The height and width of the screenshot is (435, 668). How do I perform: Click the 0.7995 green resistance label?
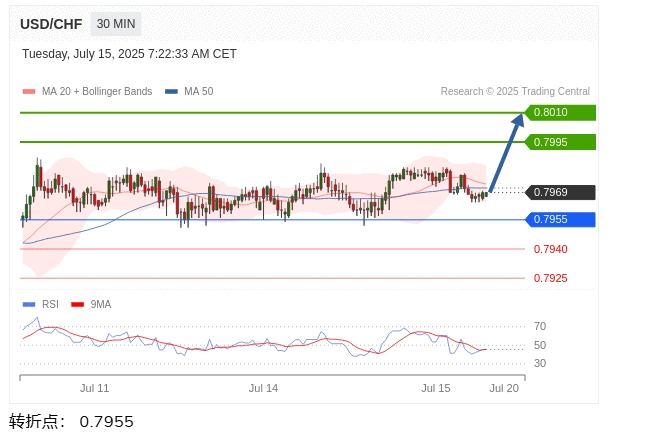[560, 142]
